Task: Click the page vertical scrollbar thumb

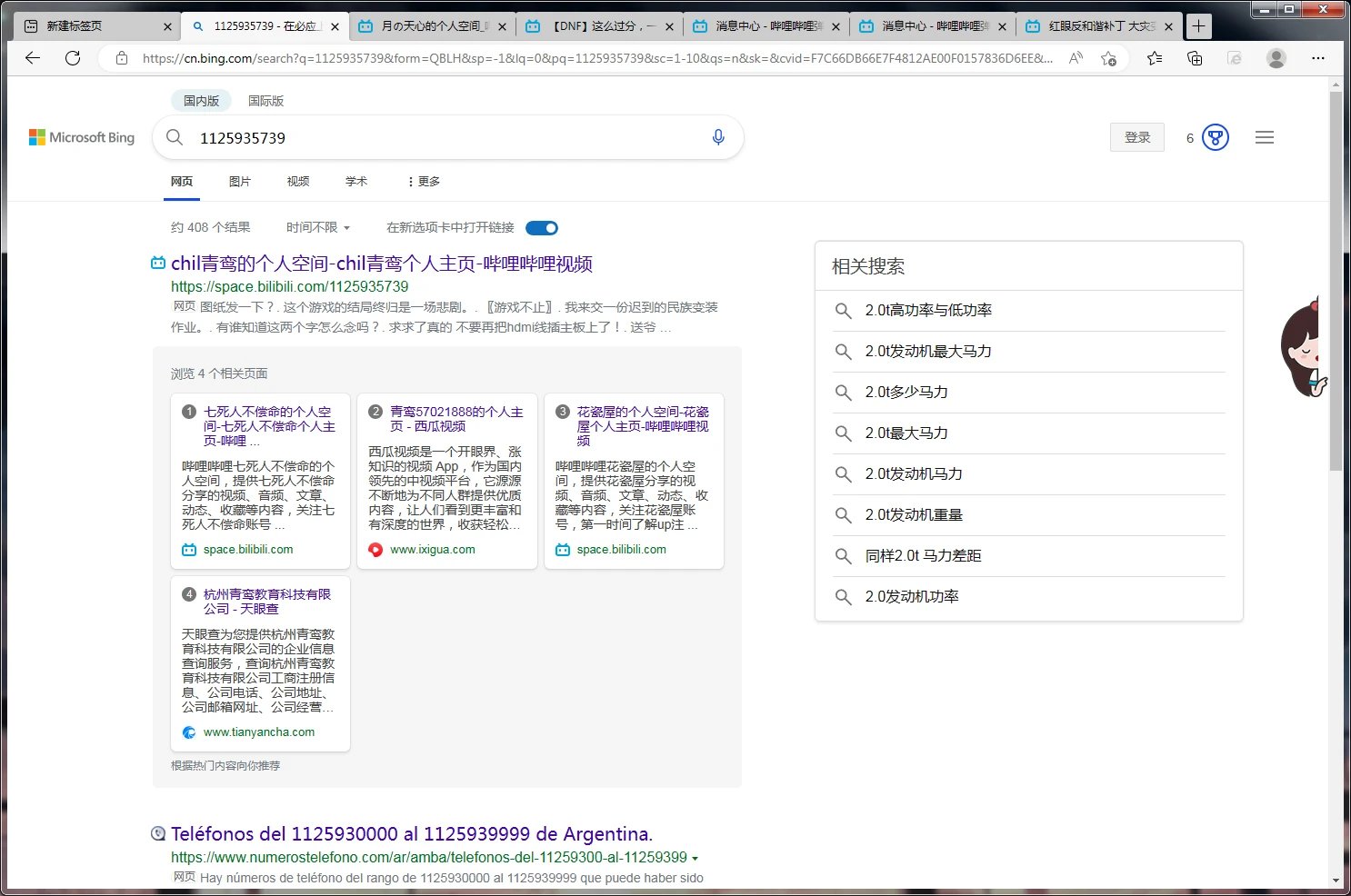Action: tap(1336, 282)
